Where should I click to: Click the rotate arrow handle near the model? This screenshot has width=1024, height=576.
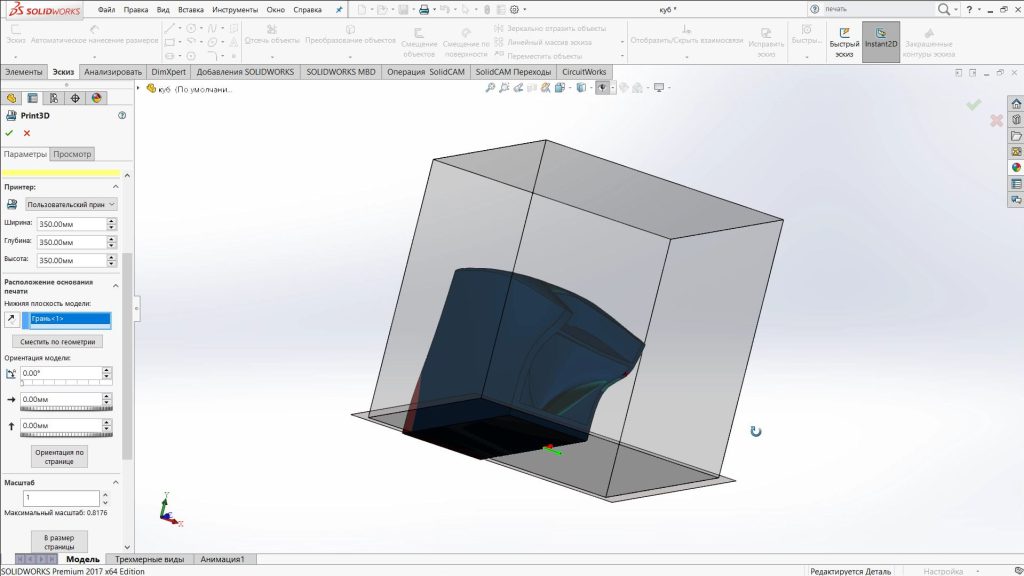tap(756, 431)
